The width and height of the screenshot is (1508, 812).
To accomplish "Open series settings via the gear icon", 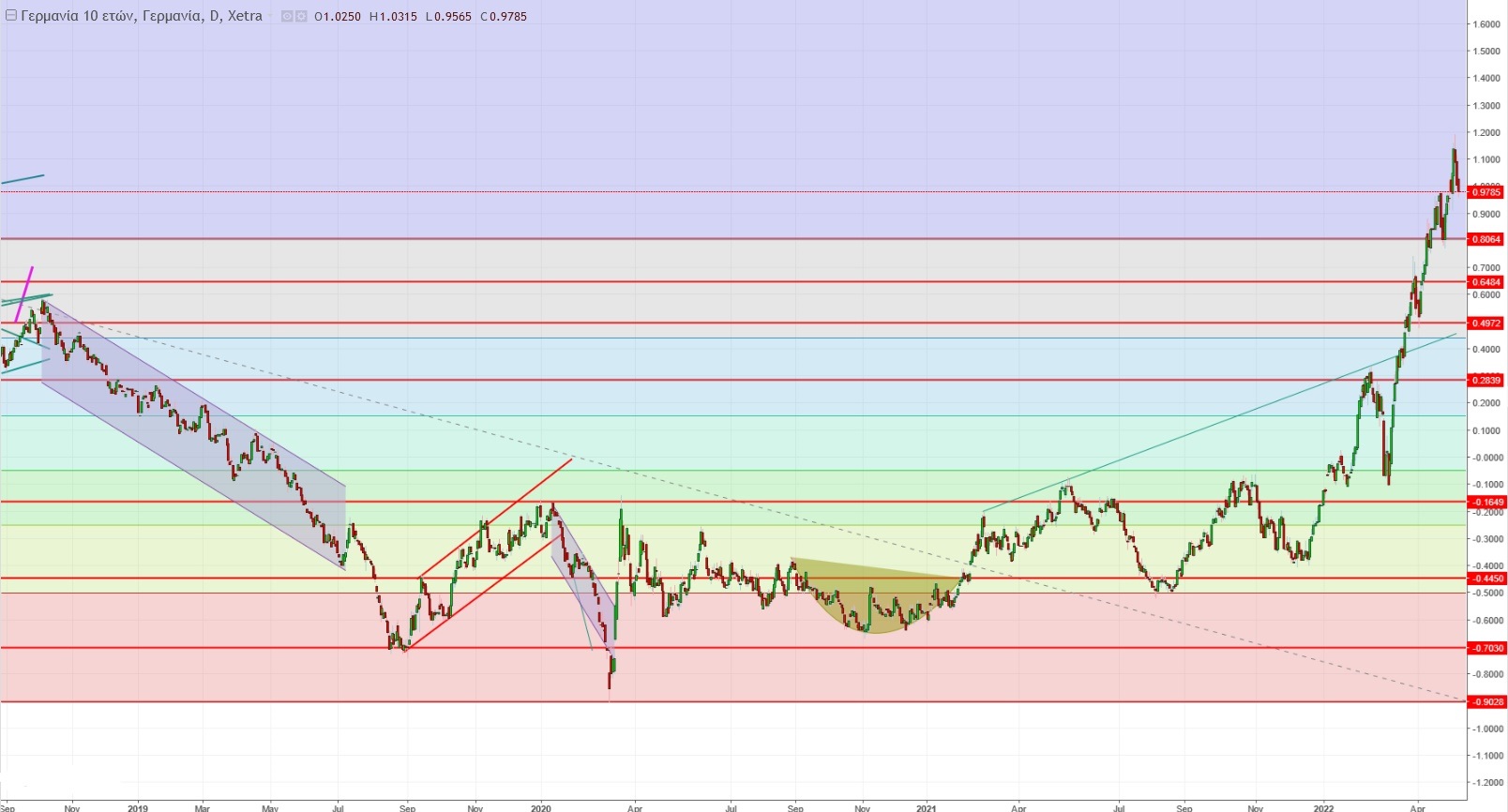I will tap(301, 17).
